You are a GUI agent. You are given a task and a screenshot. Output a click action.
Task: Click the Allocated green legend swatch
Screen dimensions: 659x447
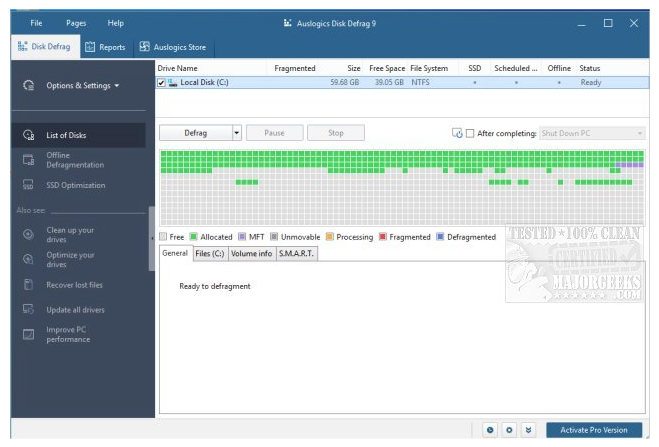tap(193, 237)
